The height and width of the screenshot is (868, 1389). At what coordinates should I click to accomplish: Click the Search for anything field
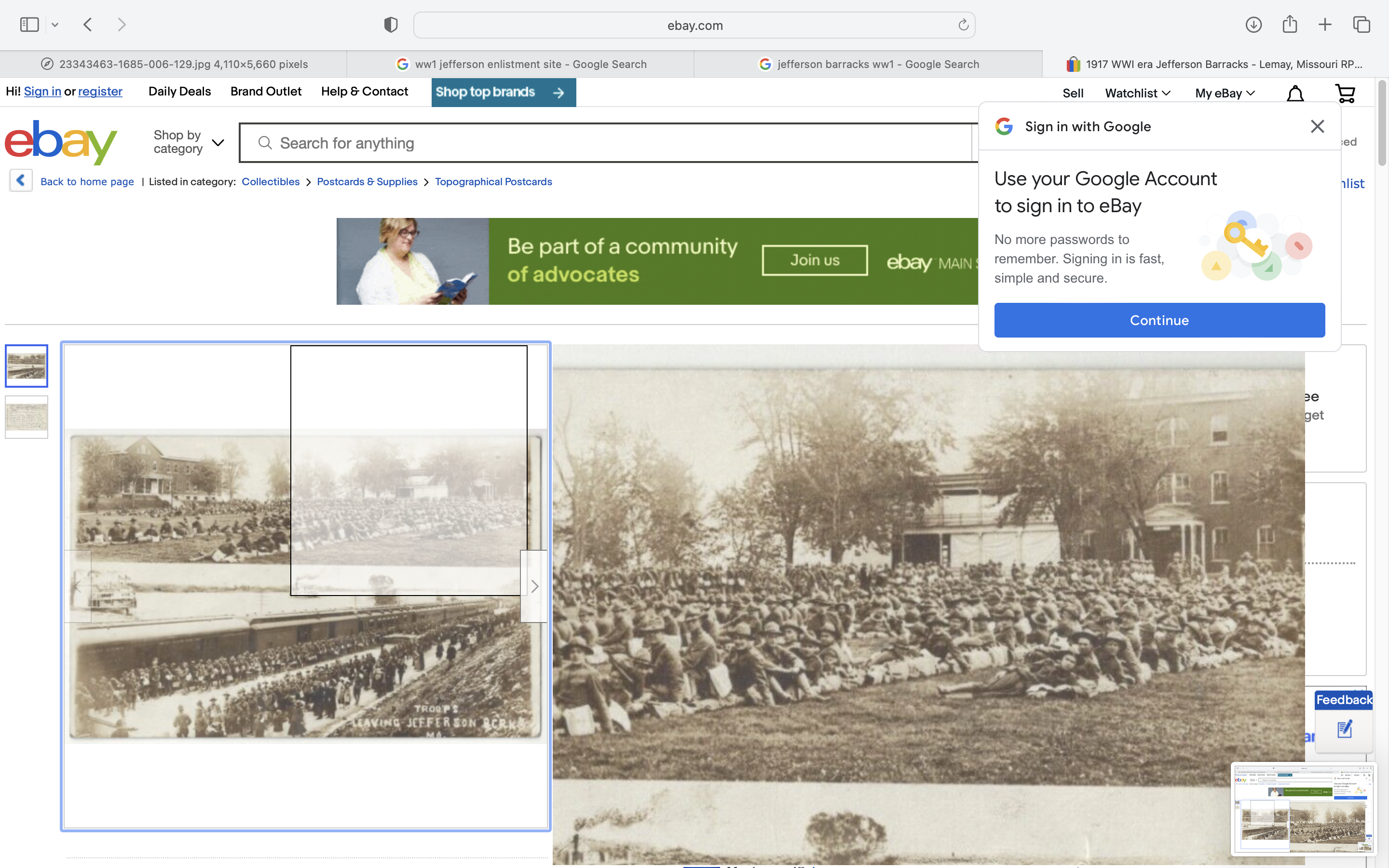click(608, 143)
